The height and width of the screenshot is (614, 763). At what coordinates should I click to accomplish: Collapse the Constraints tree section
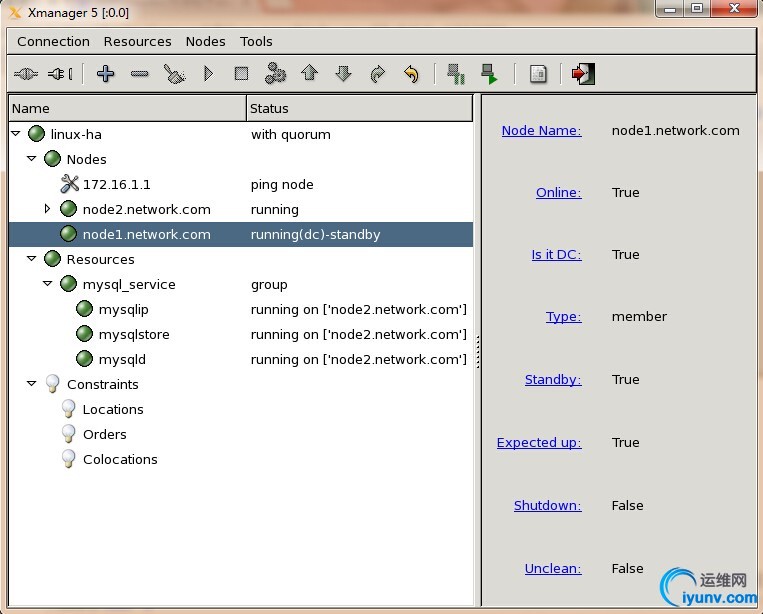(x=32, y=384)
